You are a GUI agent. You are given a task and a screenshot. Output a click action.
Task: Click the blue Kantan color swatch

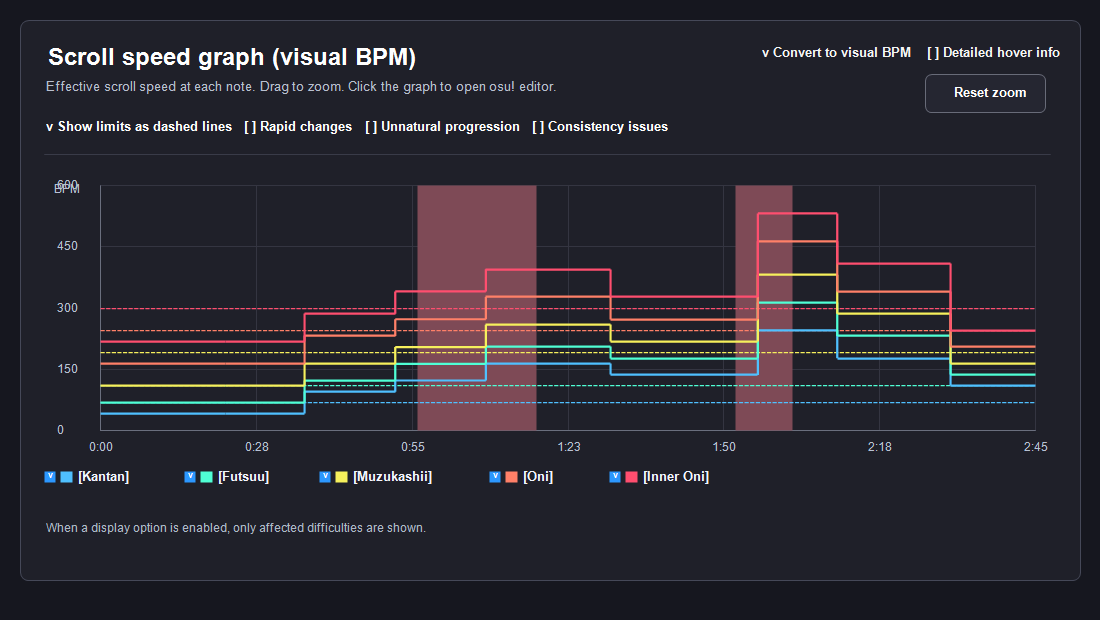(x=67, y=477)
